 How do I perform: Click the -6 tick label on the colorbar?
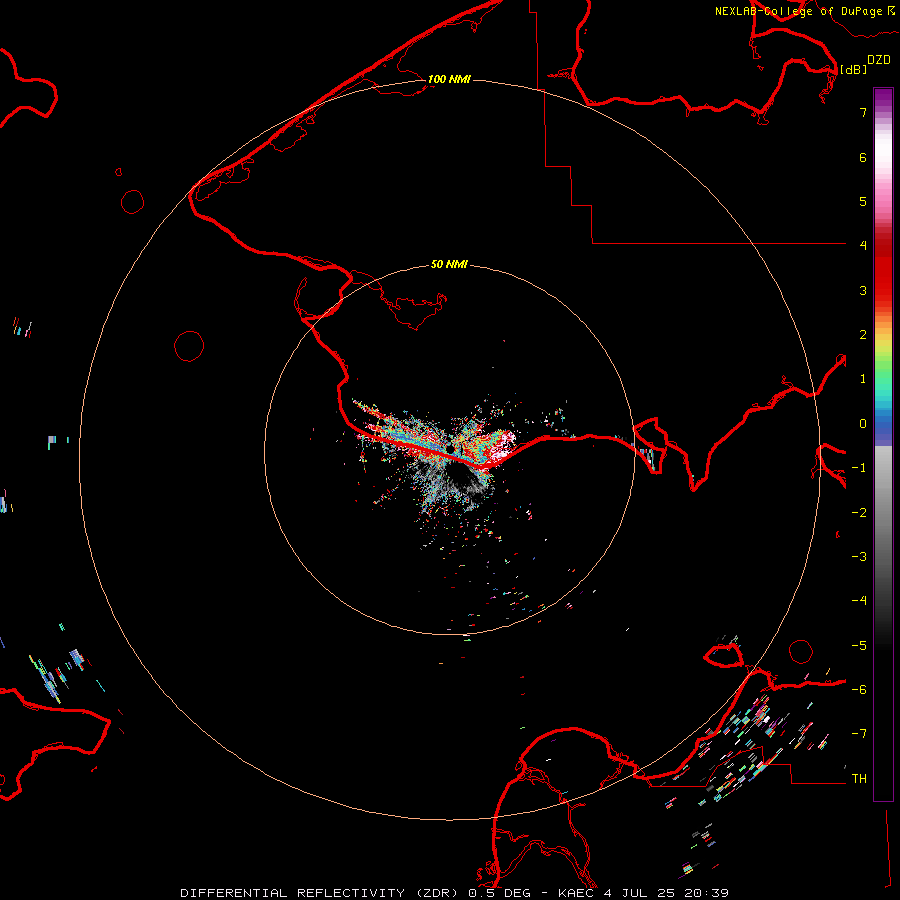pyautogui.click(x=859, y=690)
